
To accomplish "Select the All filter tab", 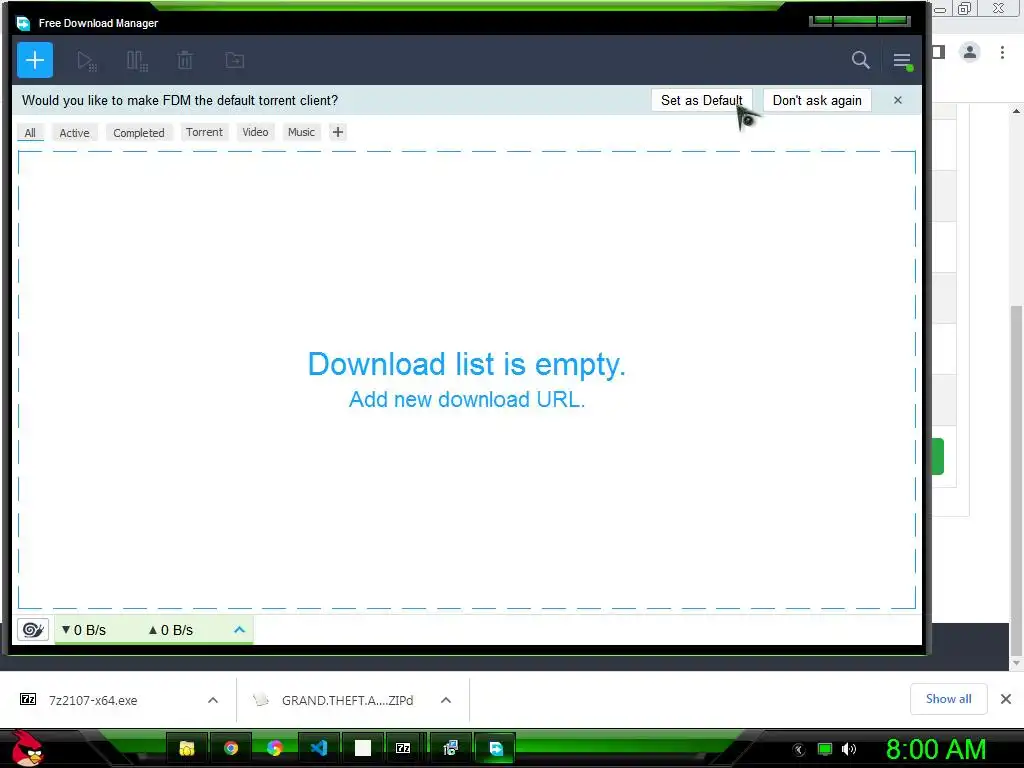I will coord(30,133).
